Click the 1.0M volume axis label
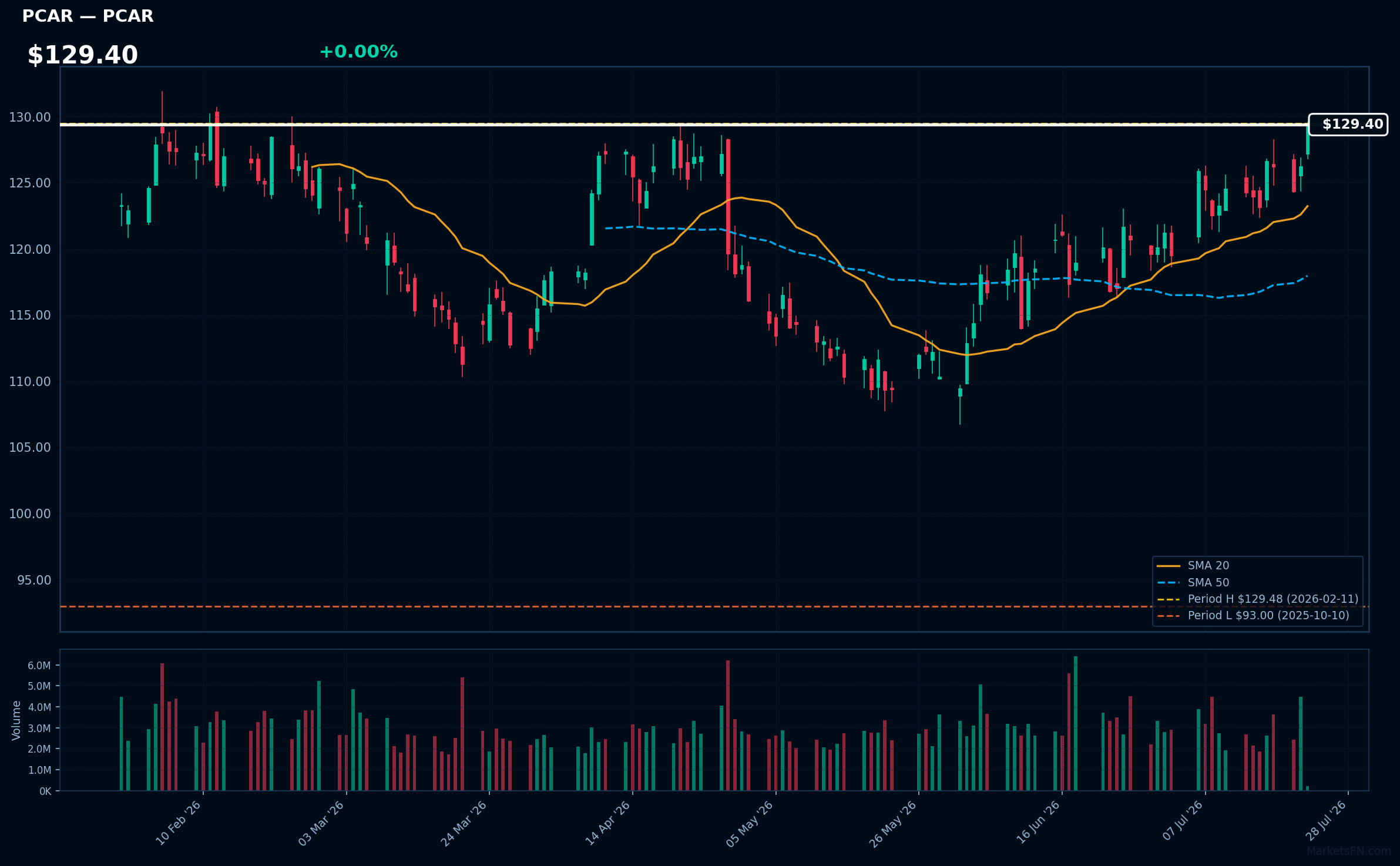This screenshot has width=1400, height=866. tap(39, 770)
